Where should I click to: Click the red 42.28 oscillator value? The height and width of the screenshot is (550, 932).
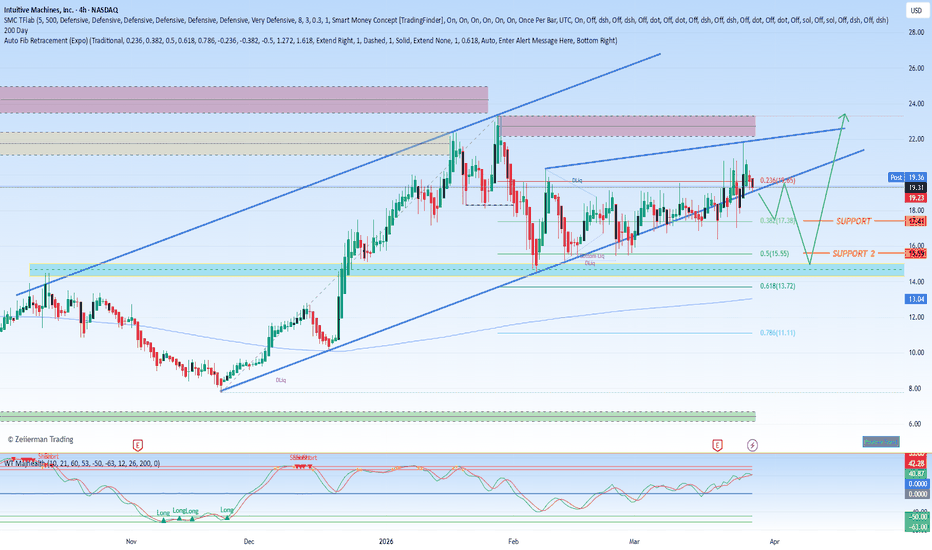916,463
